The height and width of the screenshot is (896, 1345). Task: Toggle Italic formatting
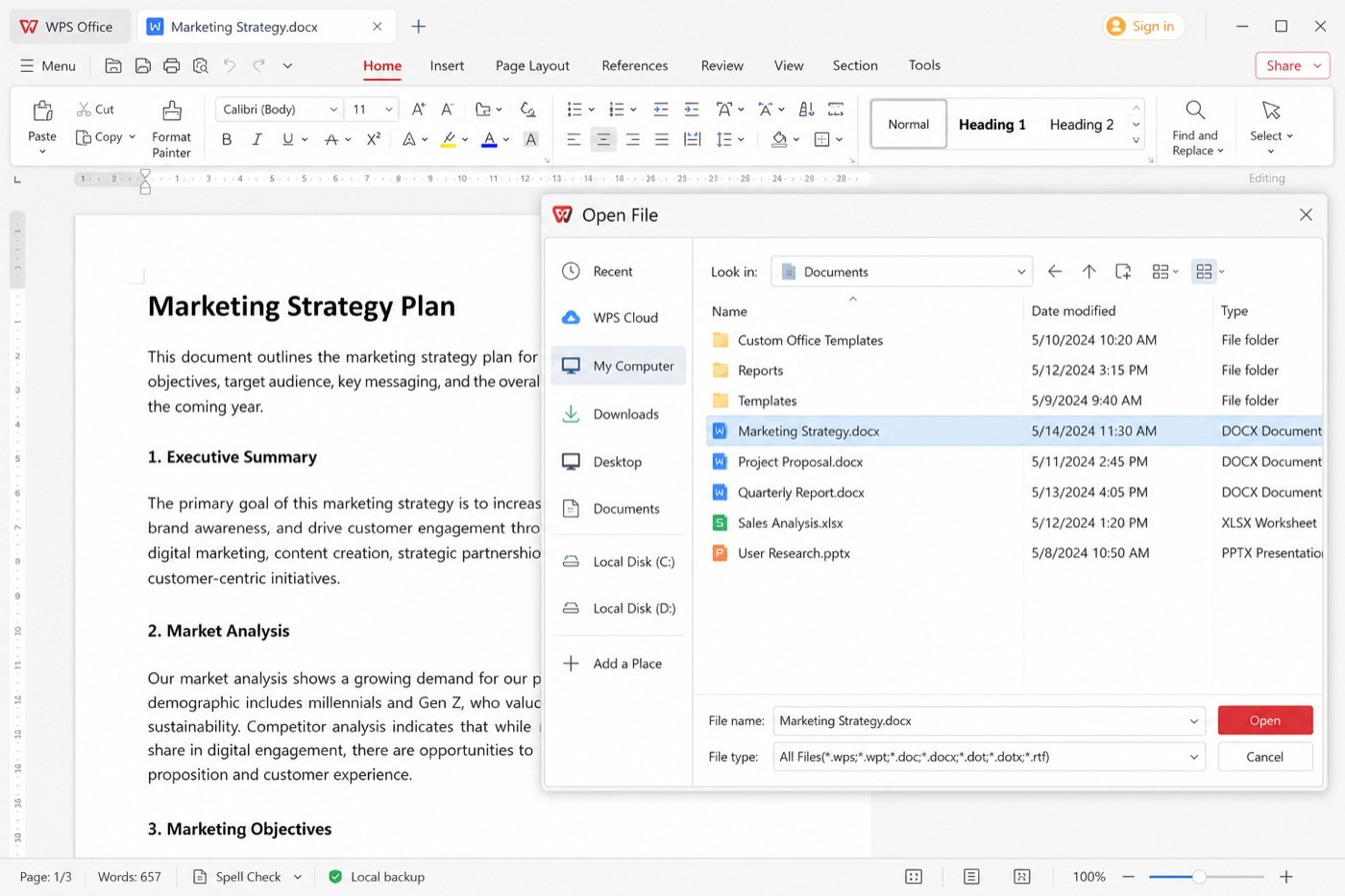257,139
